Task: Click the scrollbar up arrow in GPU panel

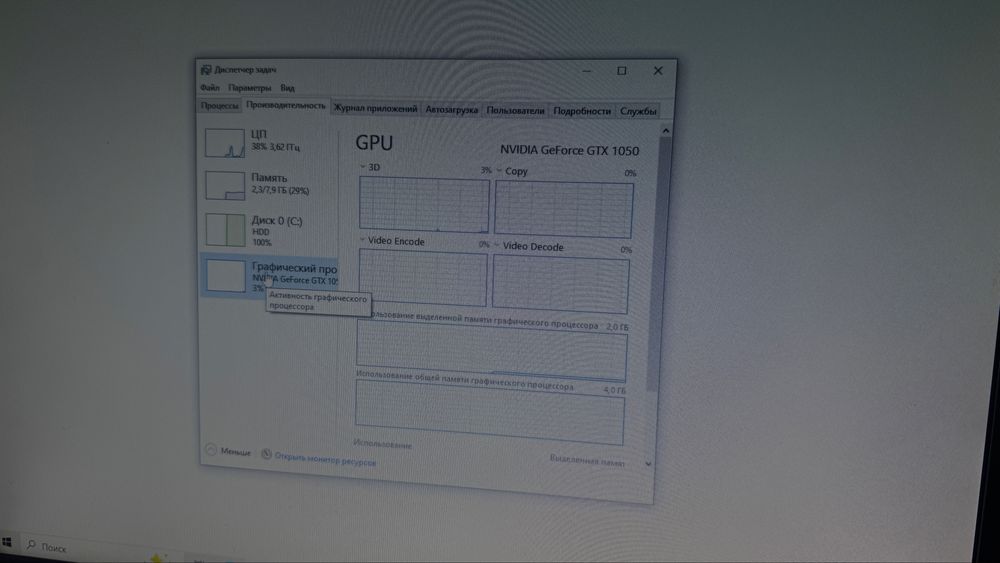Action: point(666,131)
